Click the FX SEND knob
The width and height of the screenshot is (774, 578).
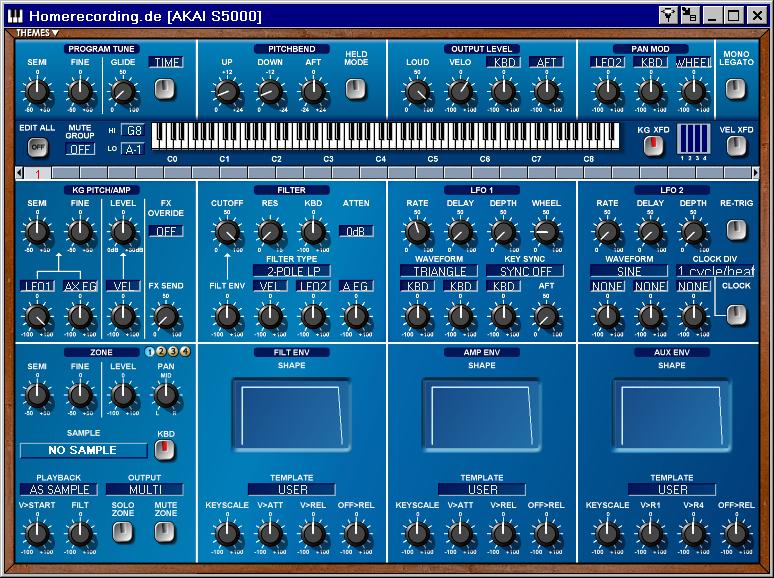pos(166,317)
